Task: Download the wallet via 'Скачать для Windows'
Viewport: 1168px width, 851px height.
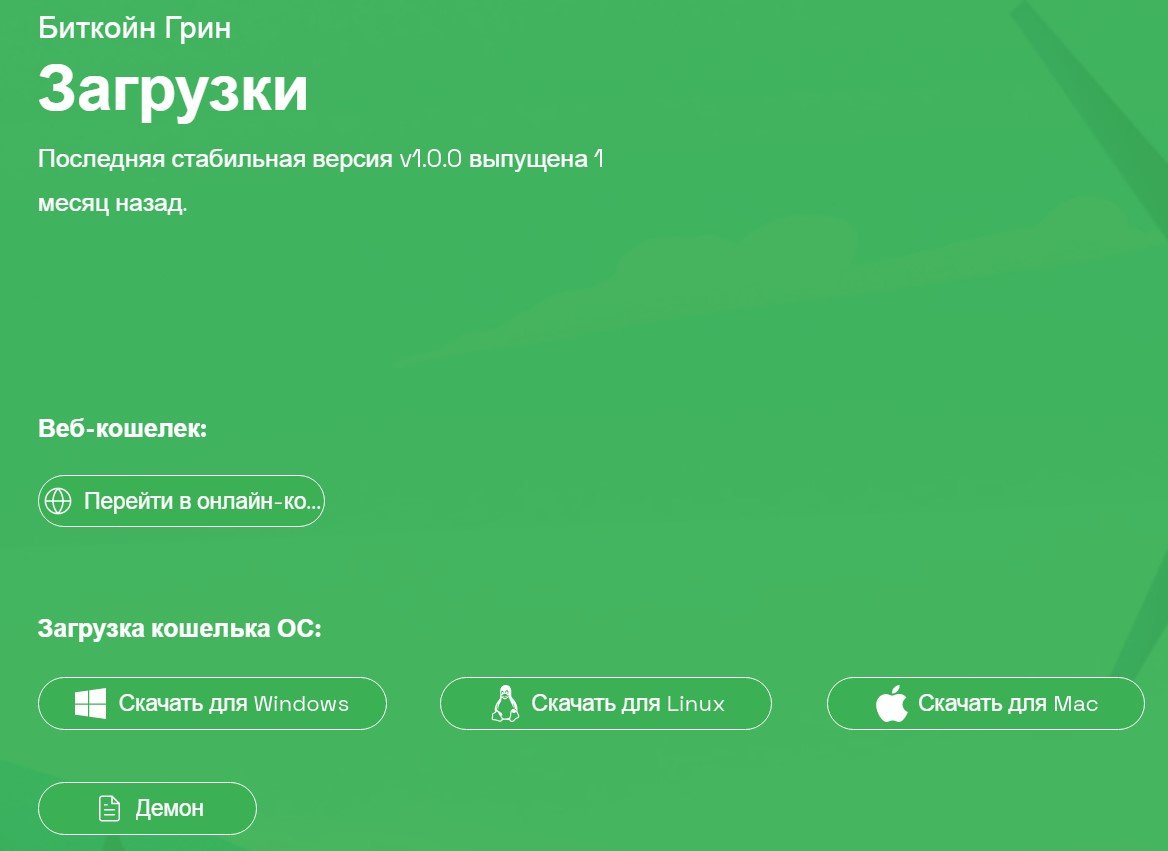Action: click(212, 703)
